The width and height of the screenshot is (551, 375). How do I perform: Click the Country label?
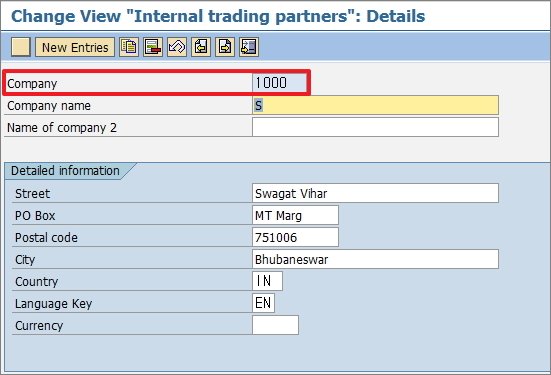point(37,282)
